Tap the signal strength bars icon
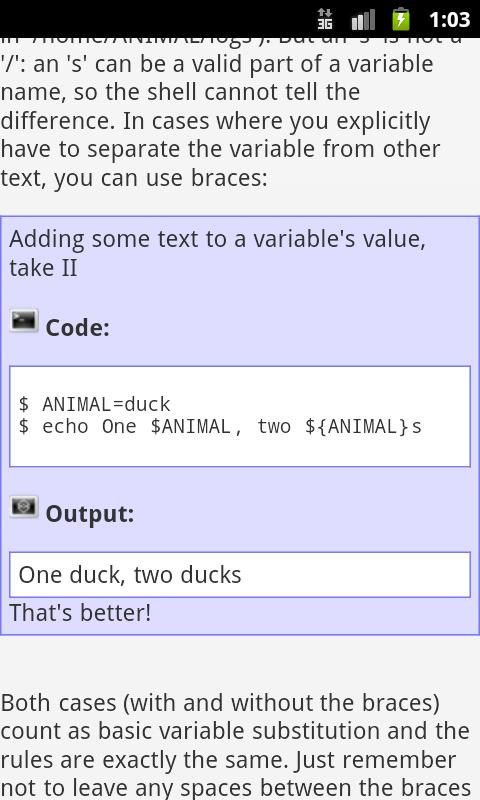The height and width of the screenshot is (800, 480). tap(363, 20)
